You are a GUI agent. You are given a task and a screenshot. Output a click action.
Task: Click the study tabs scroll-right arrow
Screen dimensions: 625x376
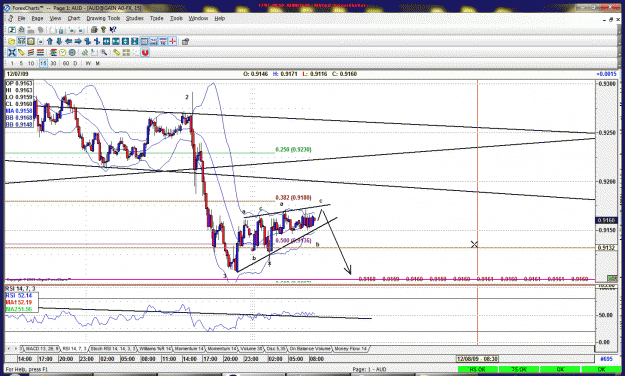coord(16,348)
